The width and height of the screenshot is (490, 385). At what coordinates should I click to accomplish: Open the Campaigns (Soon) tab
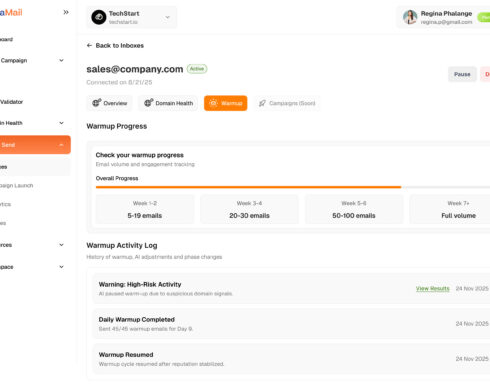pyautogui.click(x=287, y=103)
